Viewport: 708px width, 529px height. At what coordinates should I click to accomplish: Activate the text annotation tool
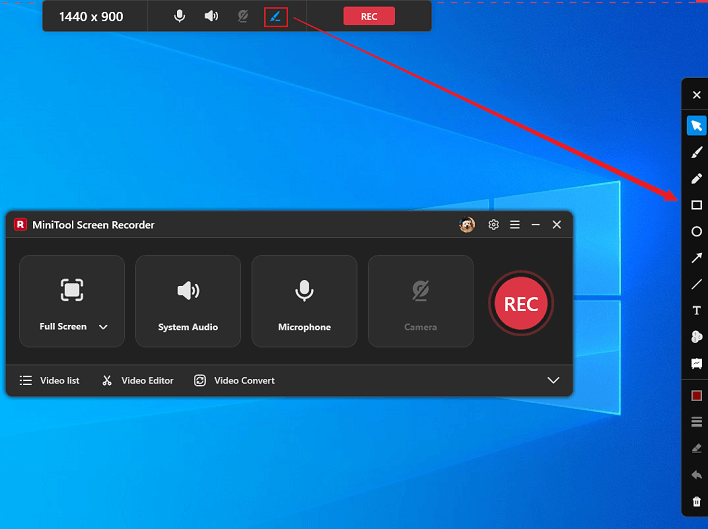click(696, 311)
